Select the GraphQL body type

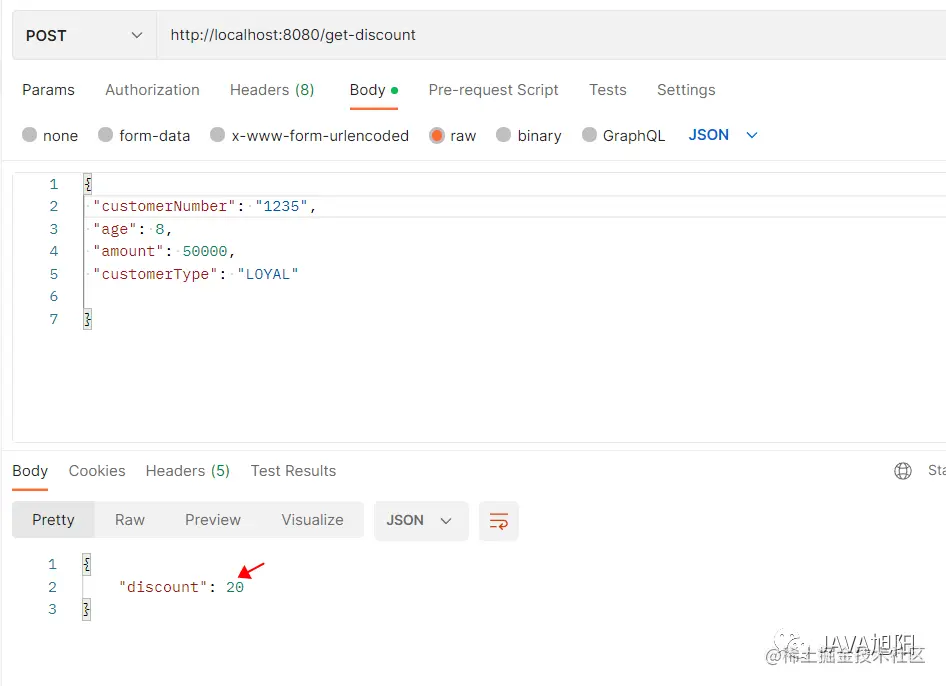click(x=623, y=135)
